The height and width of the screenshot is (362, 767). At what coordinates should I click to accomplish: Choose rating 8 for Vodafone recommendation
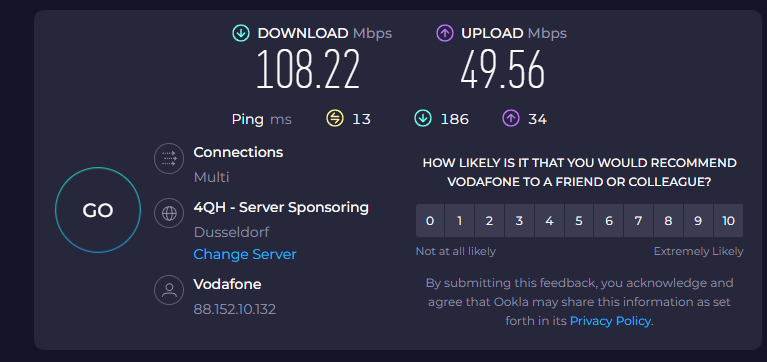(x=668, y=221)
